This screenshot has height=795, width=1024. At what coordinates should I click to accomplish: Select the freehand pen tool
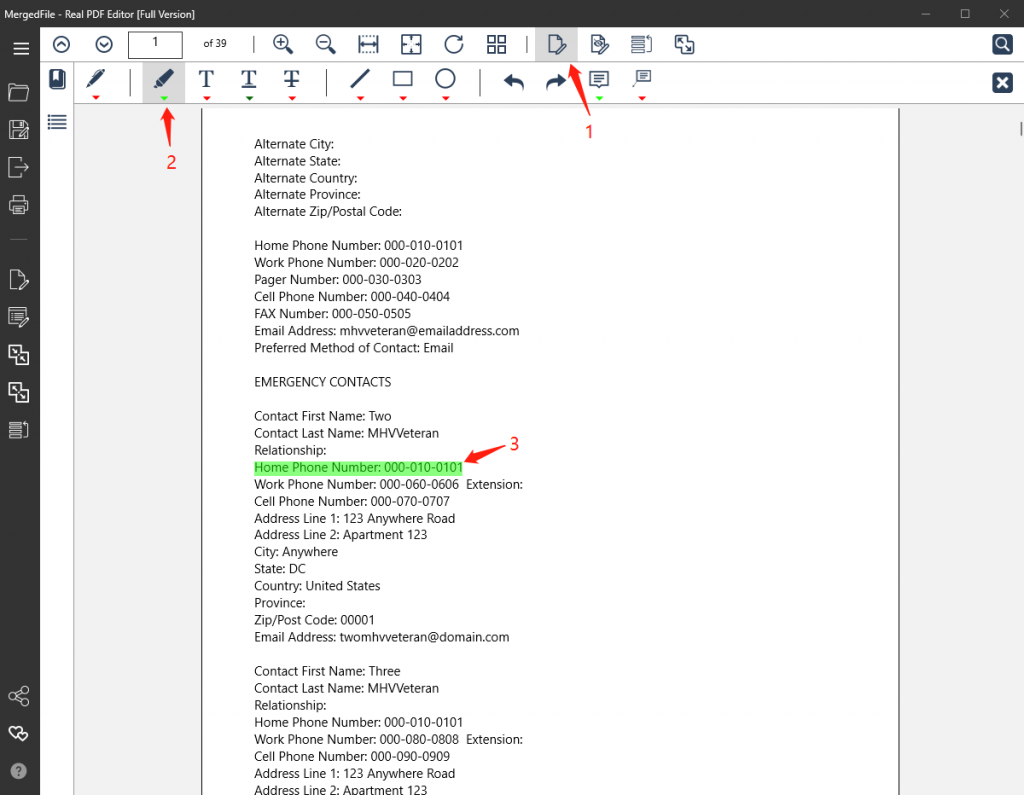point(96,79)
